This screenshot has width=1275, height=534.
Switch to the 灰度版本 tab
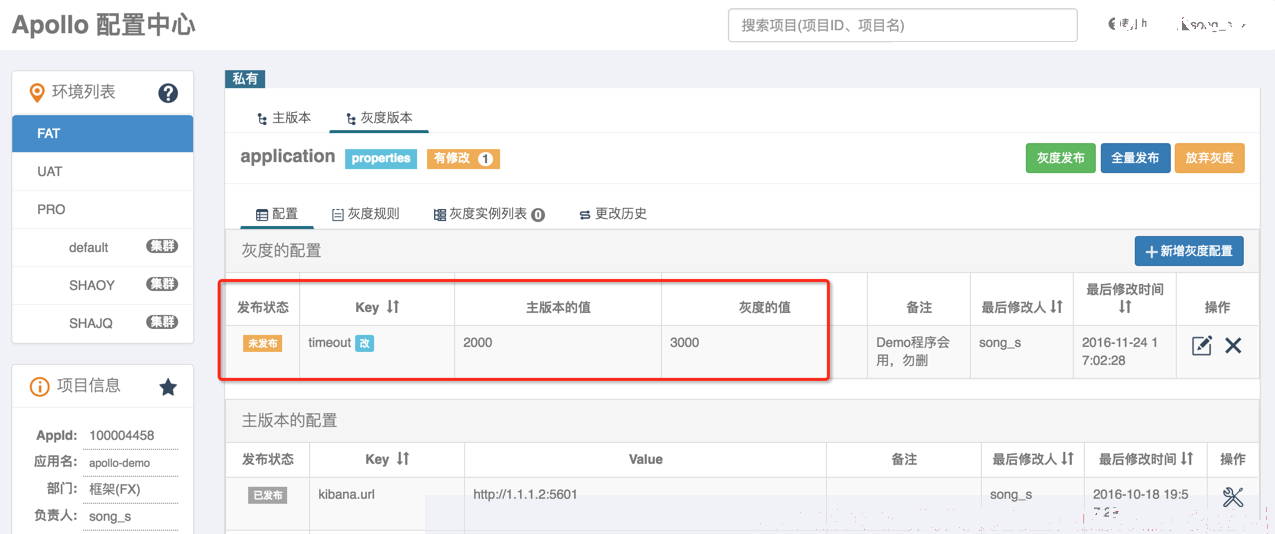pos(379,118)
